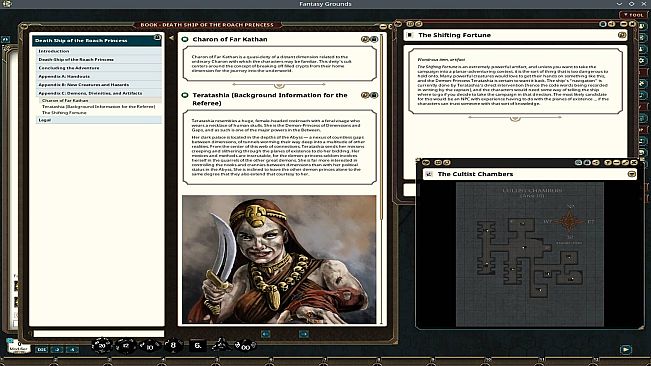Viewport: 651px width, 366px height.
Task: Click back arrow in Shifting Fortune window
Action: tap(398, 24)
